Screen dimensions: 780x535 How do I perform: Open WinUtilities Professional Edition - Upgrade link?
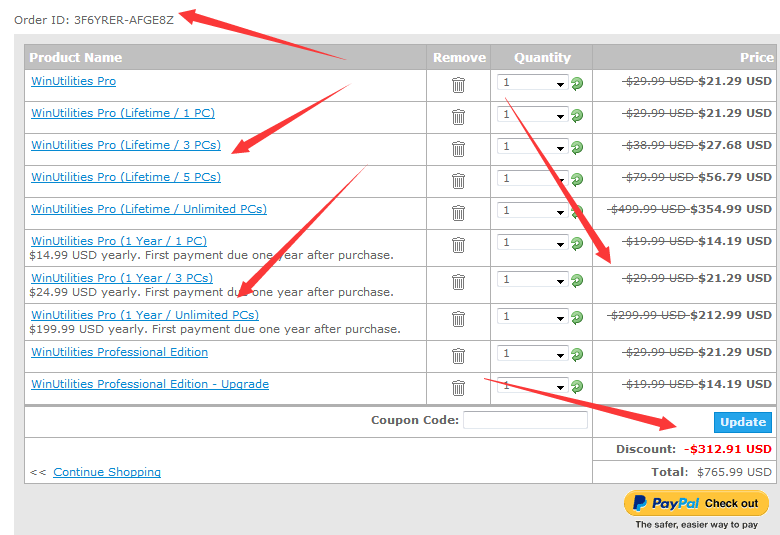click(x=150, y=384)
